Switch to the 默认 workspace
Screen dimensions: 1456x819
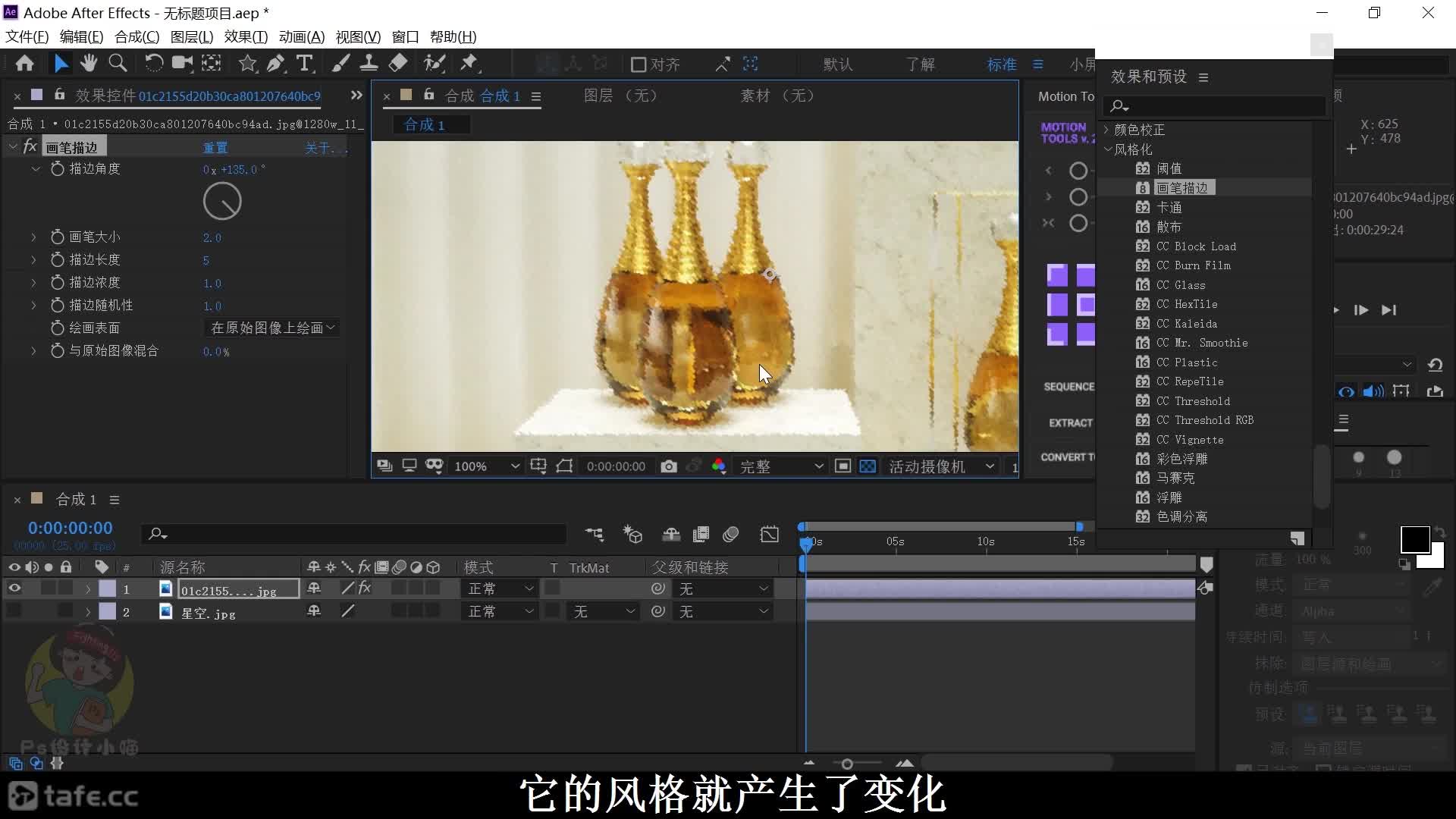pos(839,64)
